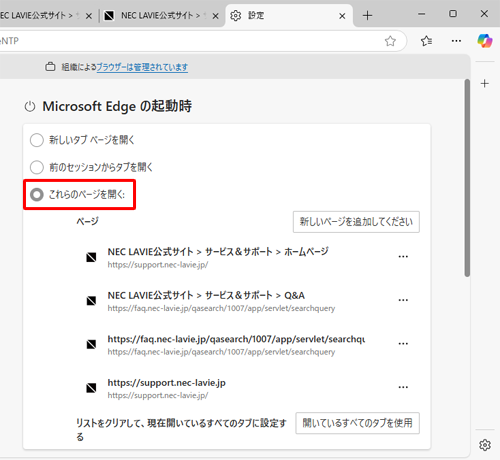Click the favicon of the https://support.nec-lavie.jp entry
Viewport: 500px width, 460px height.
pyautogui.click(x=91, y=388)
